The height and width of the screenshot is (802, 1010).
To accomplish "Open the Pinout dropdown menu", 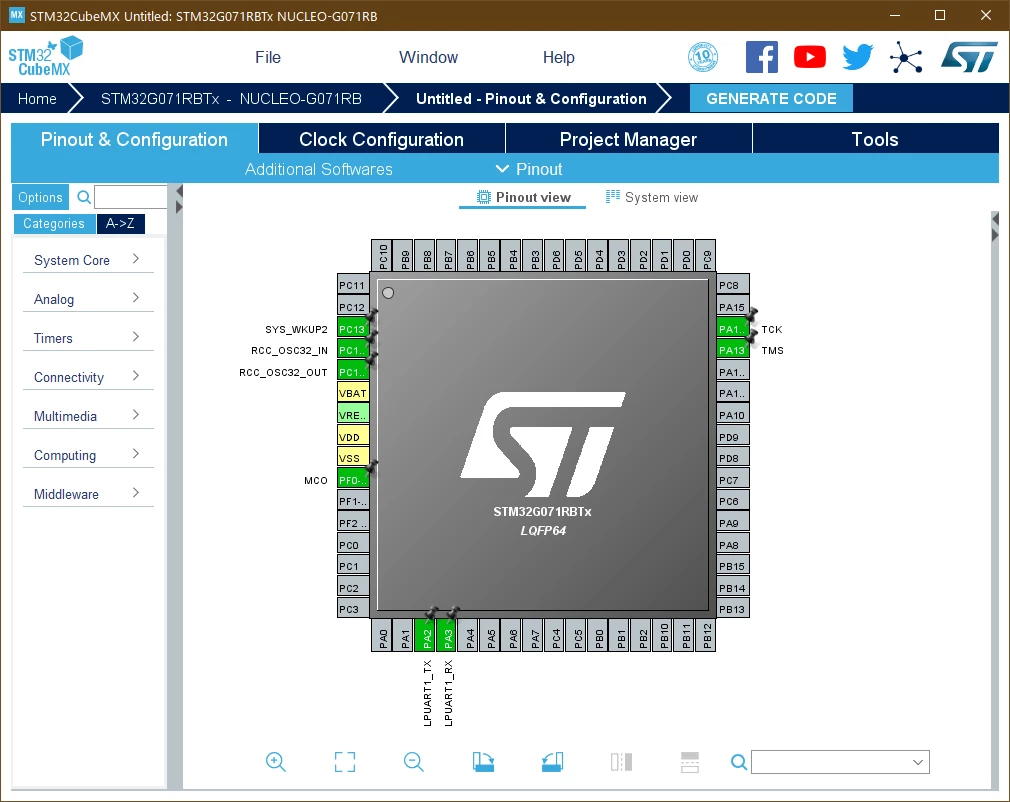I will [x=529, y=169].
